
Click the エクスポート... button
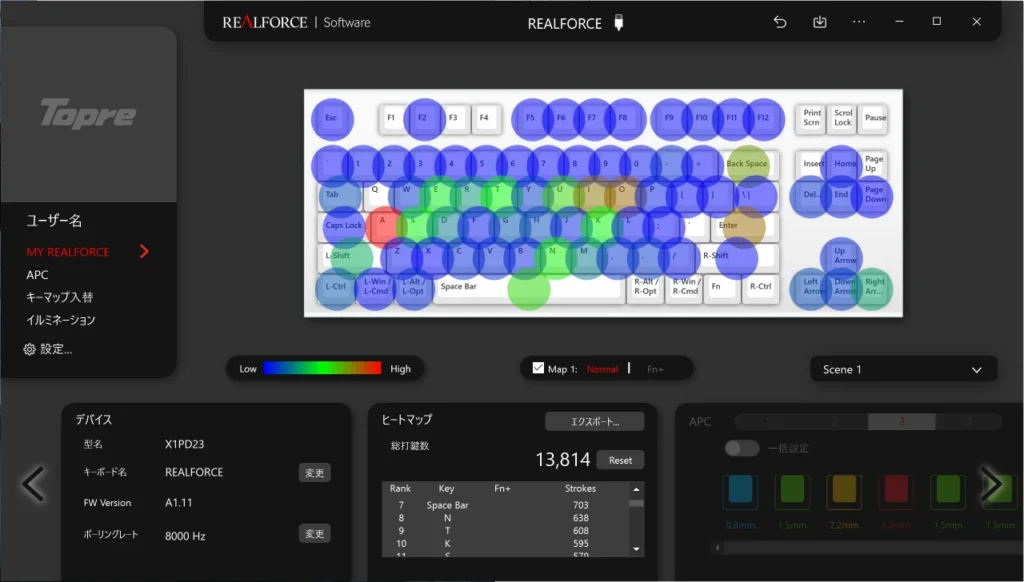click(x=594, y=421)
